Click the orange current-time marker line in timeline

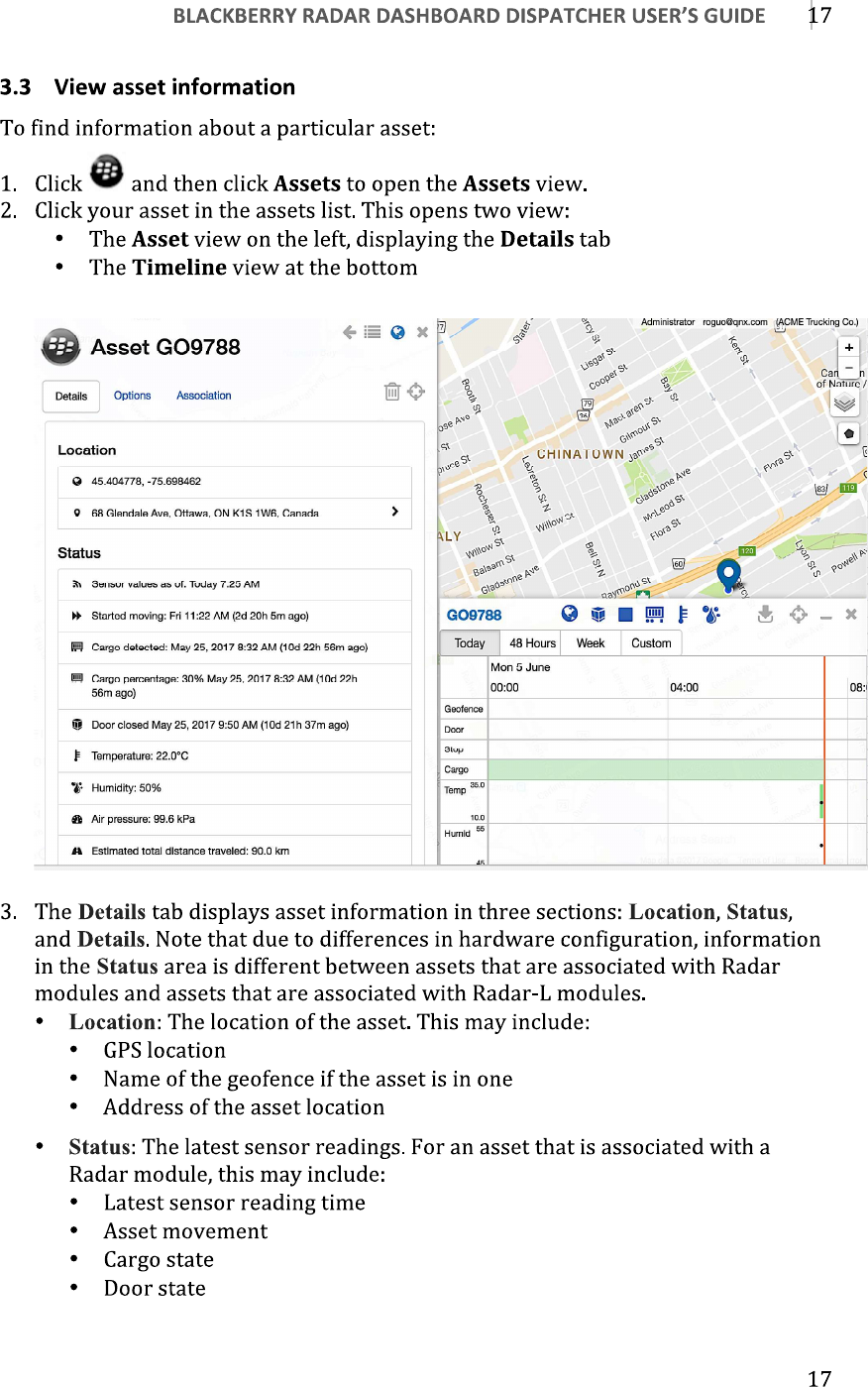click(x=824, y=759)
